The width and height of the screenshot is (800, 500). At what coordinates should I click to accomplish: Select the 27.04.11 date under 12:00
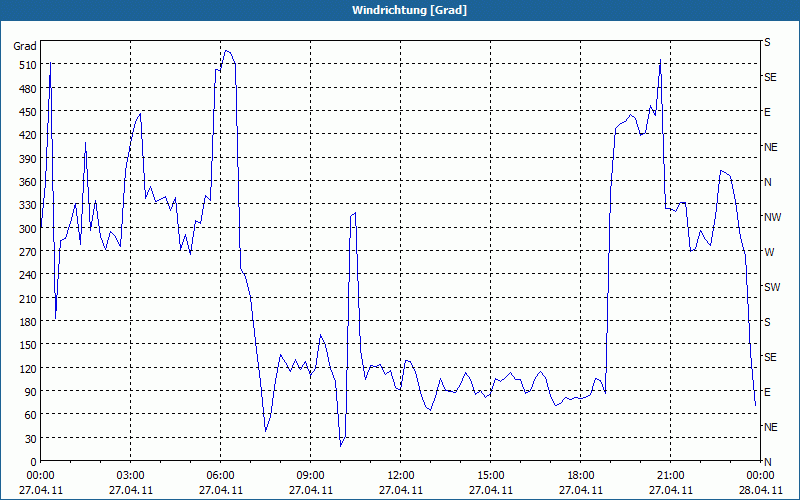pos(401,490)
